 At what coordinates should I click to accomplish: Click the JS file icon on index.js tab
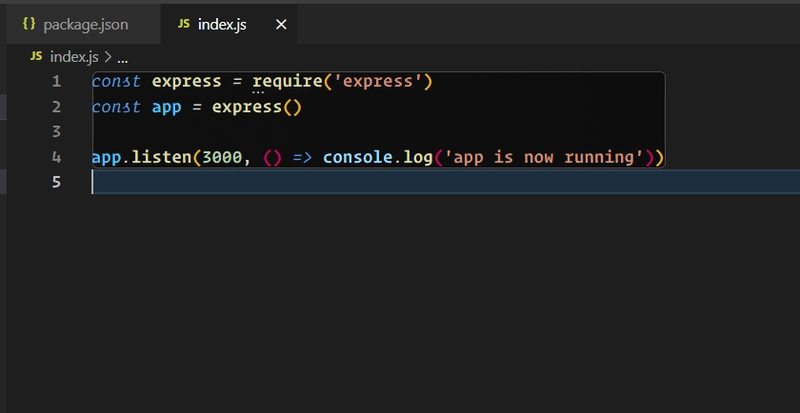coord(183,23)
